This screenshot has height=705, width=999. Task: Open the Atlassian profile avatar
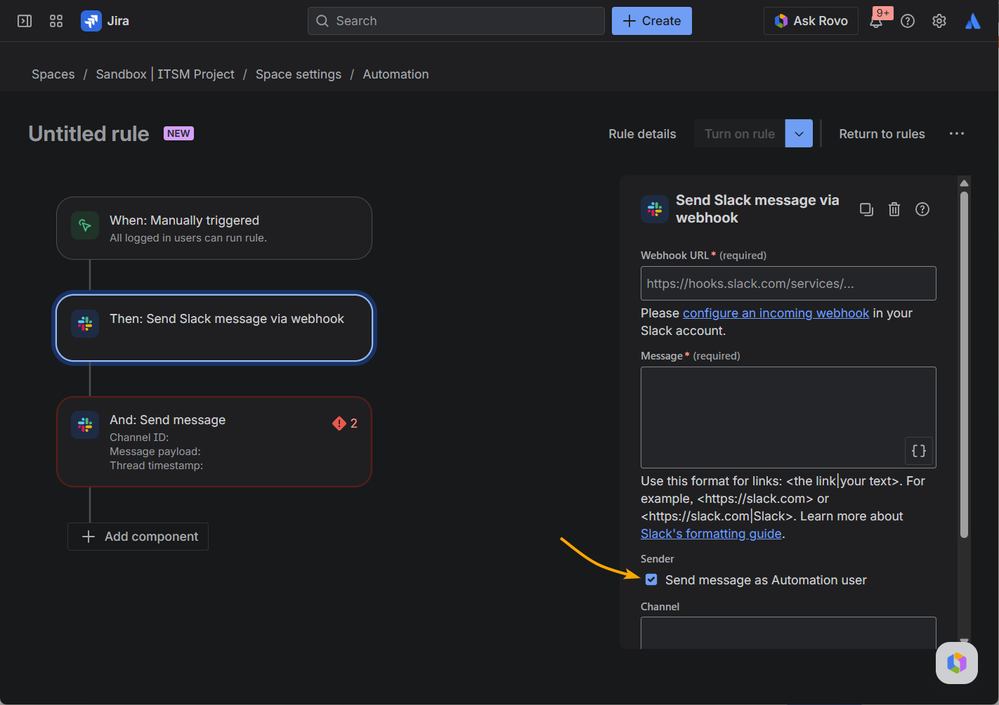point(972,21)
